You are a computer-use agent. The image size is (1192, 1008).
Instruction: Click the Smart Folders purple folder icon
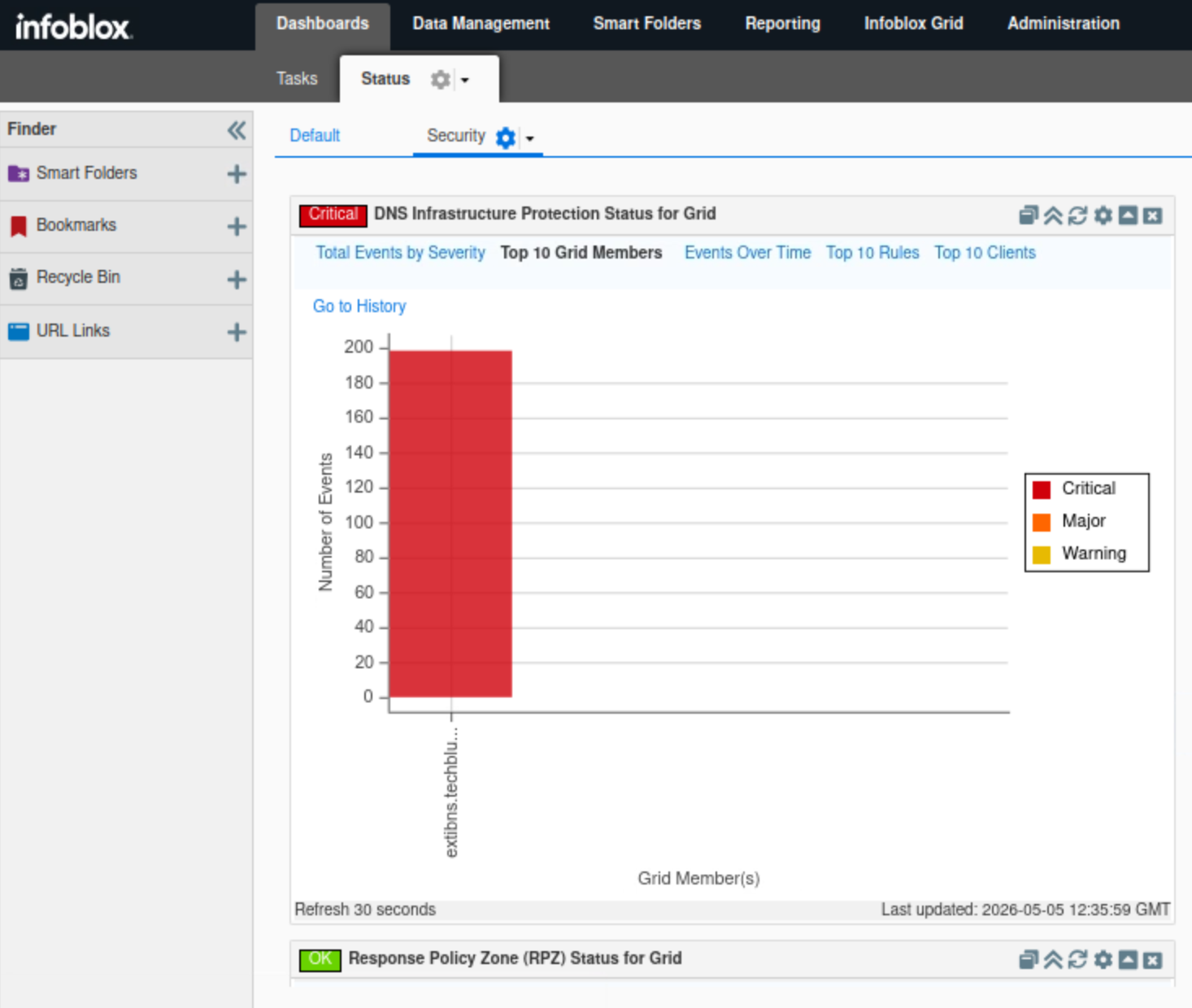point(19,173)
